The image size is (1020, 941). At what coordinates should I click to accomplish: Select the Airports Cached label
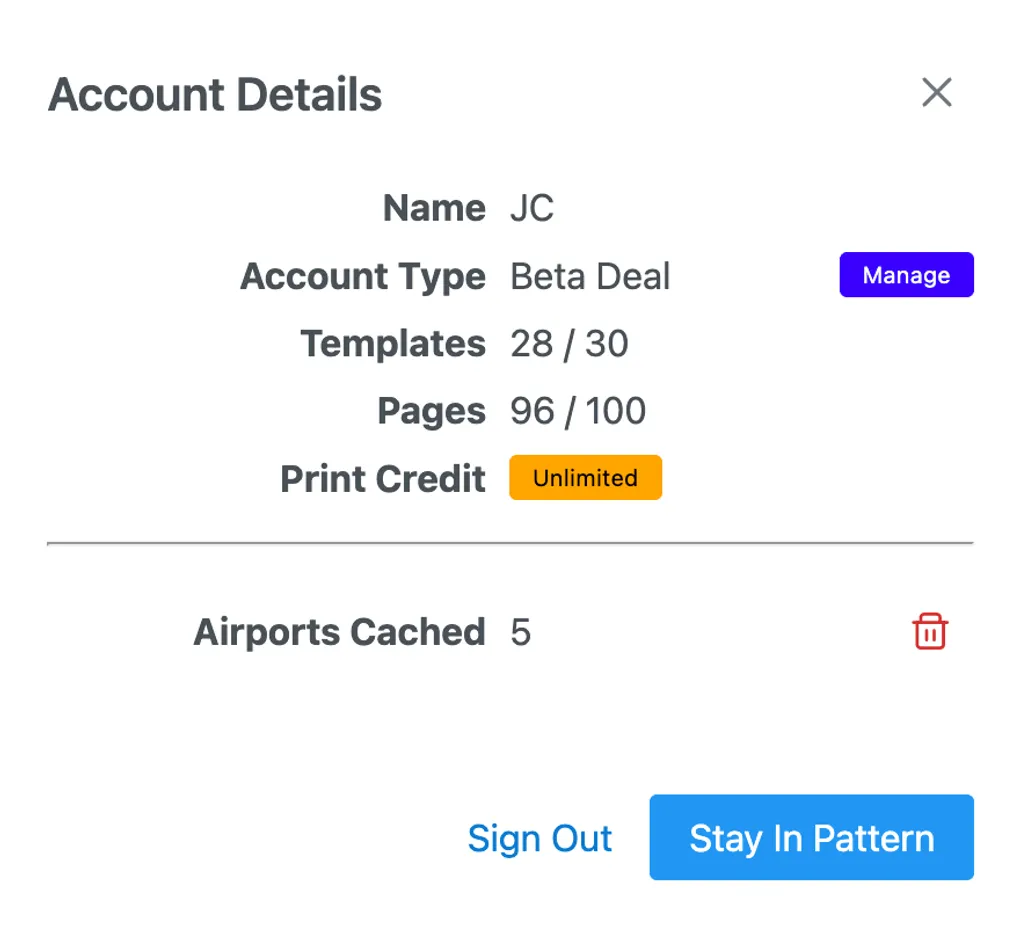click(x=339, y=632)
